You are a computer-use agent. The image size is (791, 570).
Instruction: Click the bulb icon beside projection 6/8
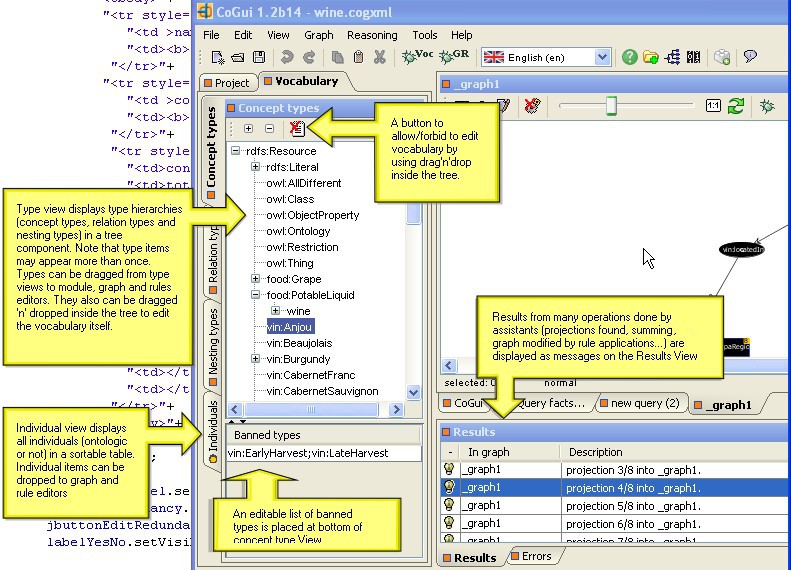pyautogui.click(x=449, y=523)
